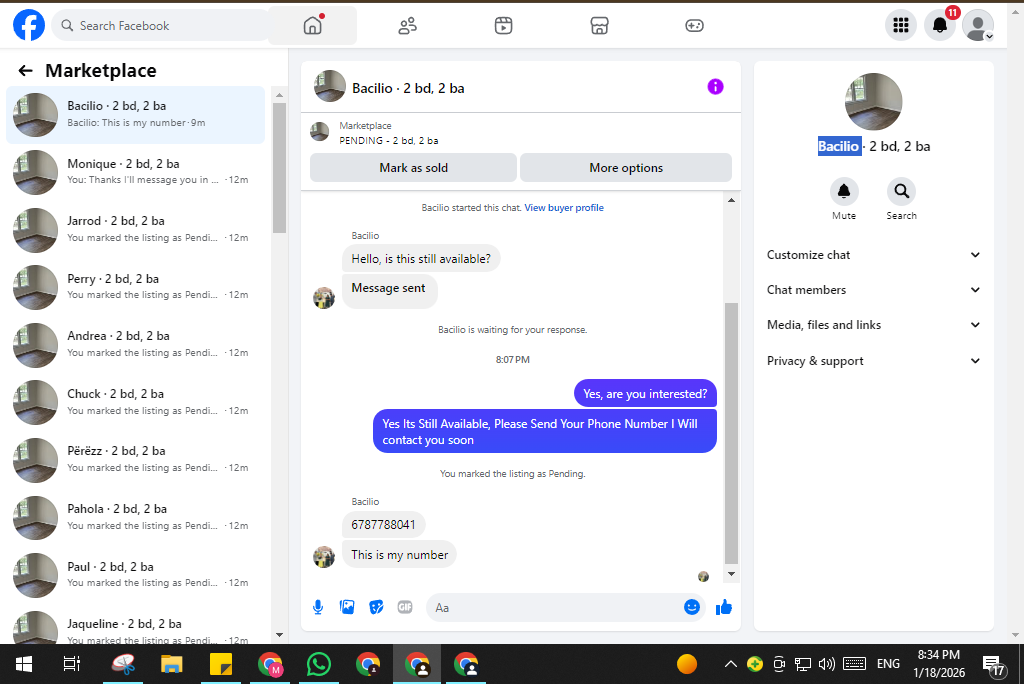Click the More options button

(x=626, y=168)
